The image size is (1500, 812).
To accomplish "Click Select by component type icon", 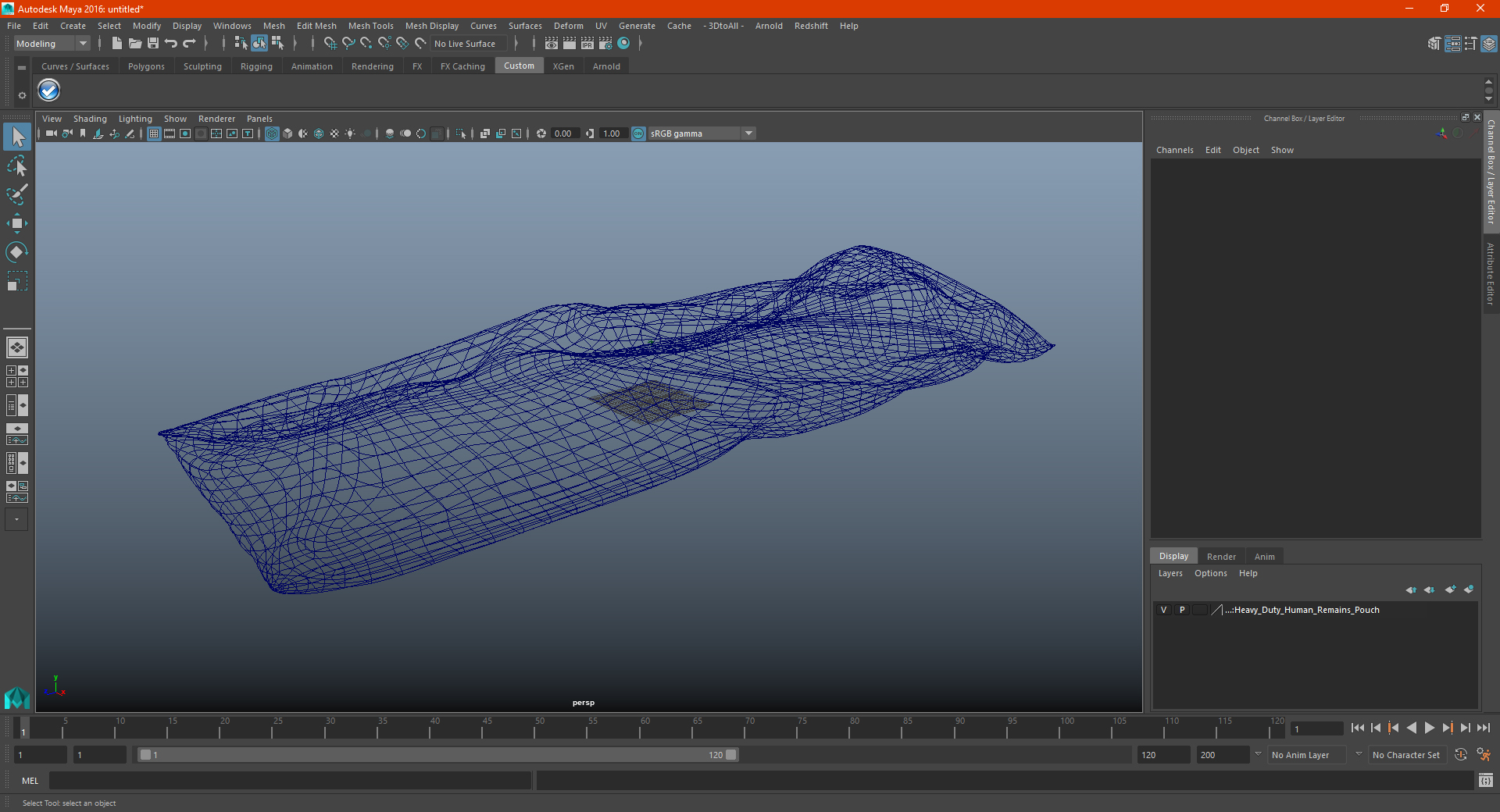I will point(277,44).
